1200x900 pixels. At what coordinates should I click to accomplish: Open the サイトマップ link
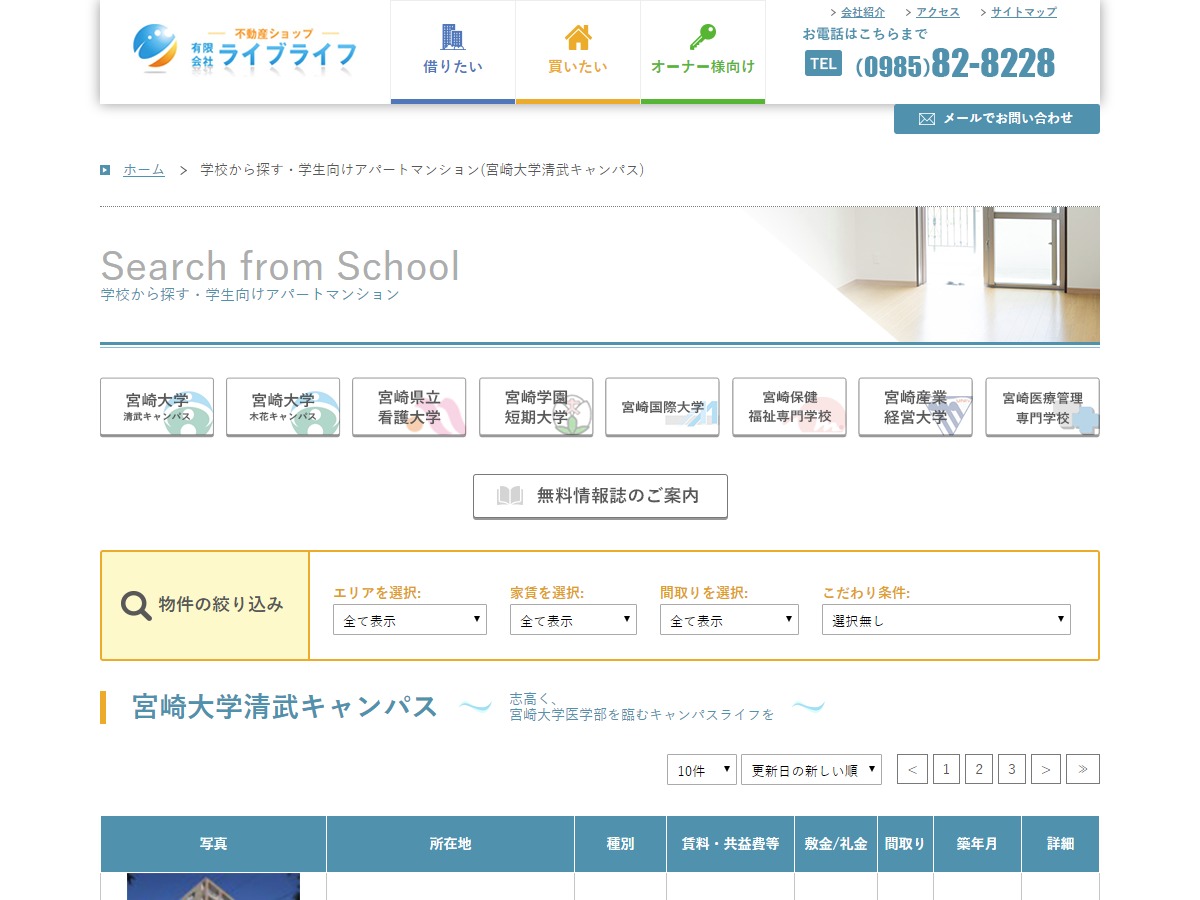point(1024,12)
